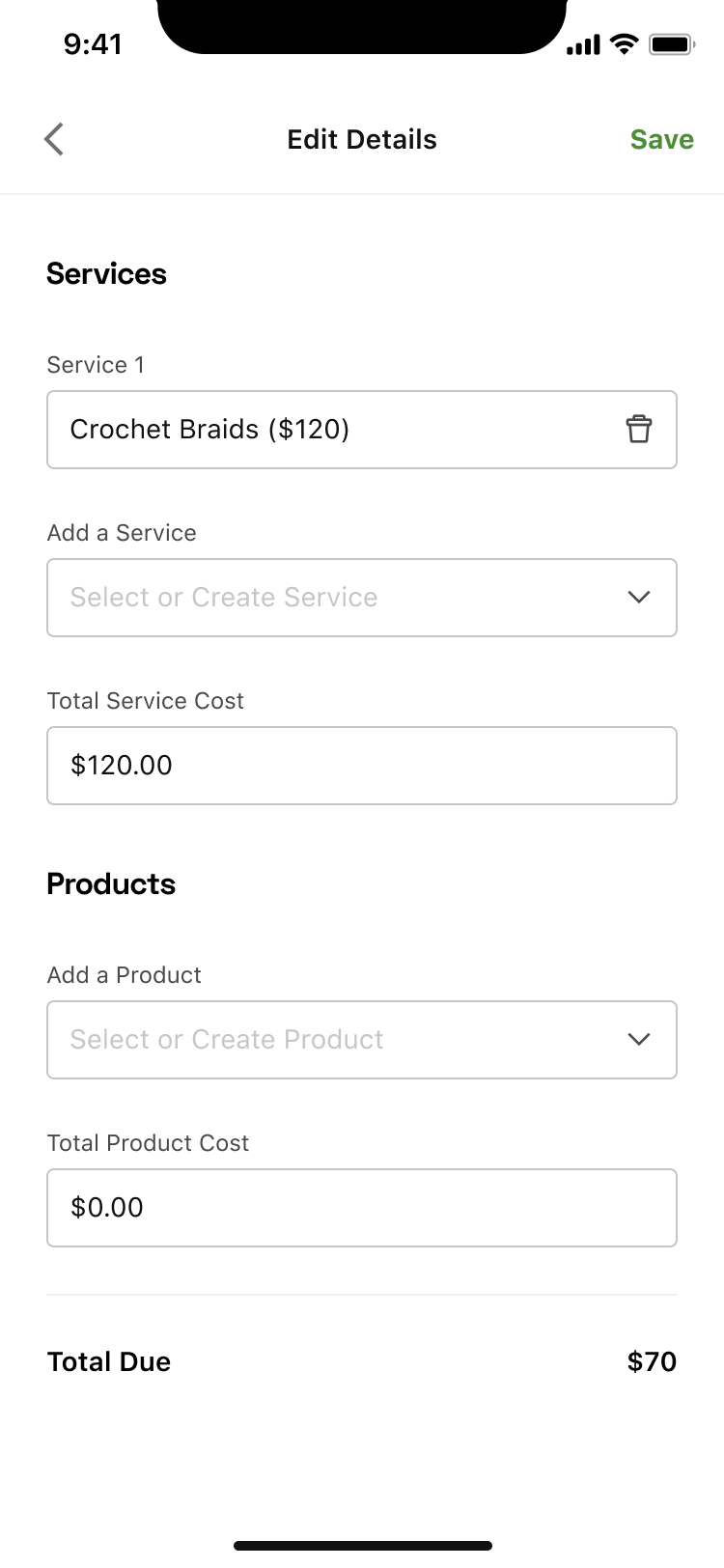Tap the 9:41 clock in status bar
724x1568 pixels.
coord(93,44)
